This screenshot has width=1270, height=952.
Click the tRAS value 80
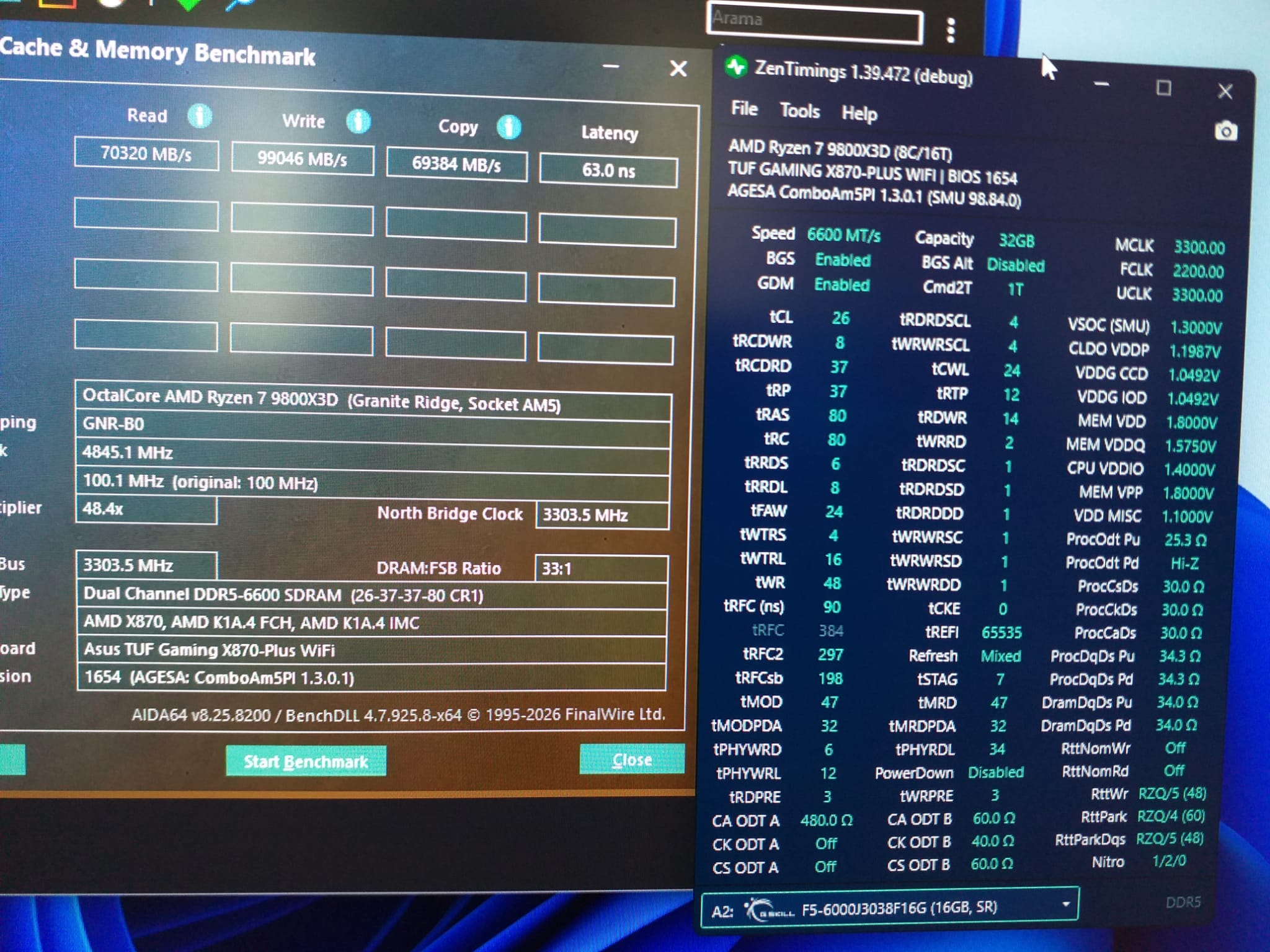(x=838, y=416)
